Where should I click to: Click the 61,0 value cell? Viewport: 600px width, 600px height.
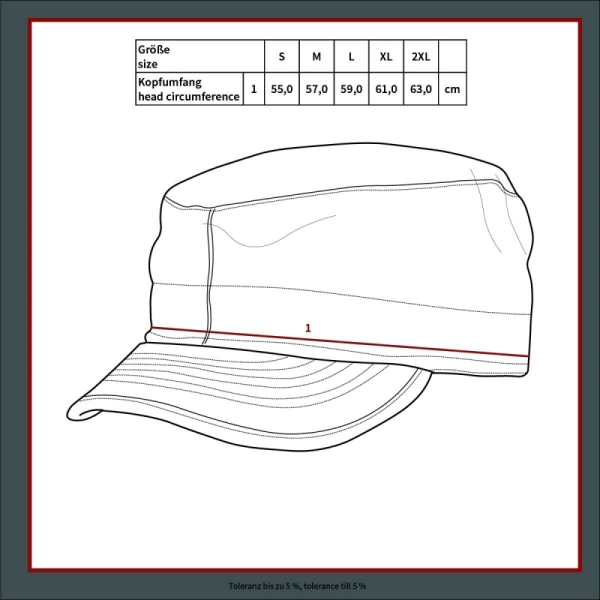tap(386, 89)
